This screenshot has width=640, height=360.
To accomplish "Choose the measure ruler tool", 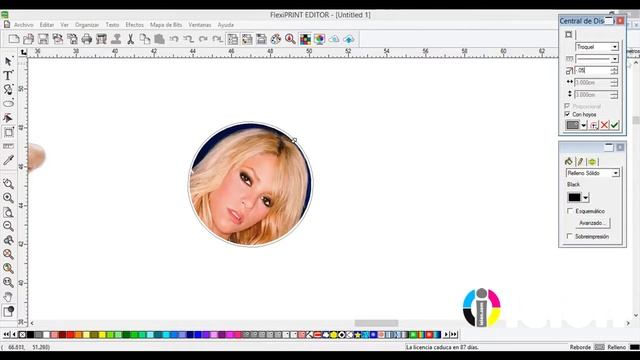I will (x=8, y=146).
